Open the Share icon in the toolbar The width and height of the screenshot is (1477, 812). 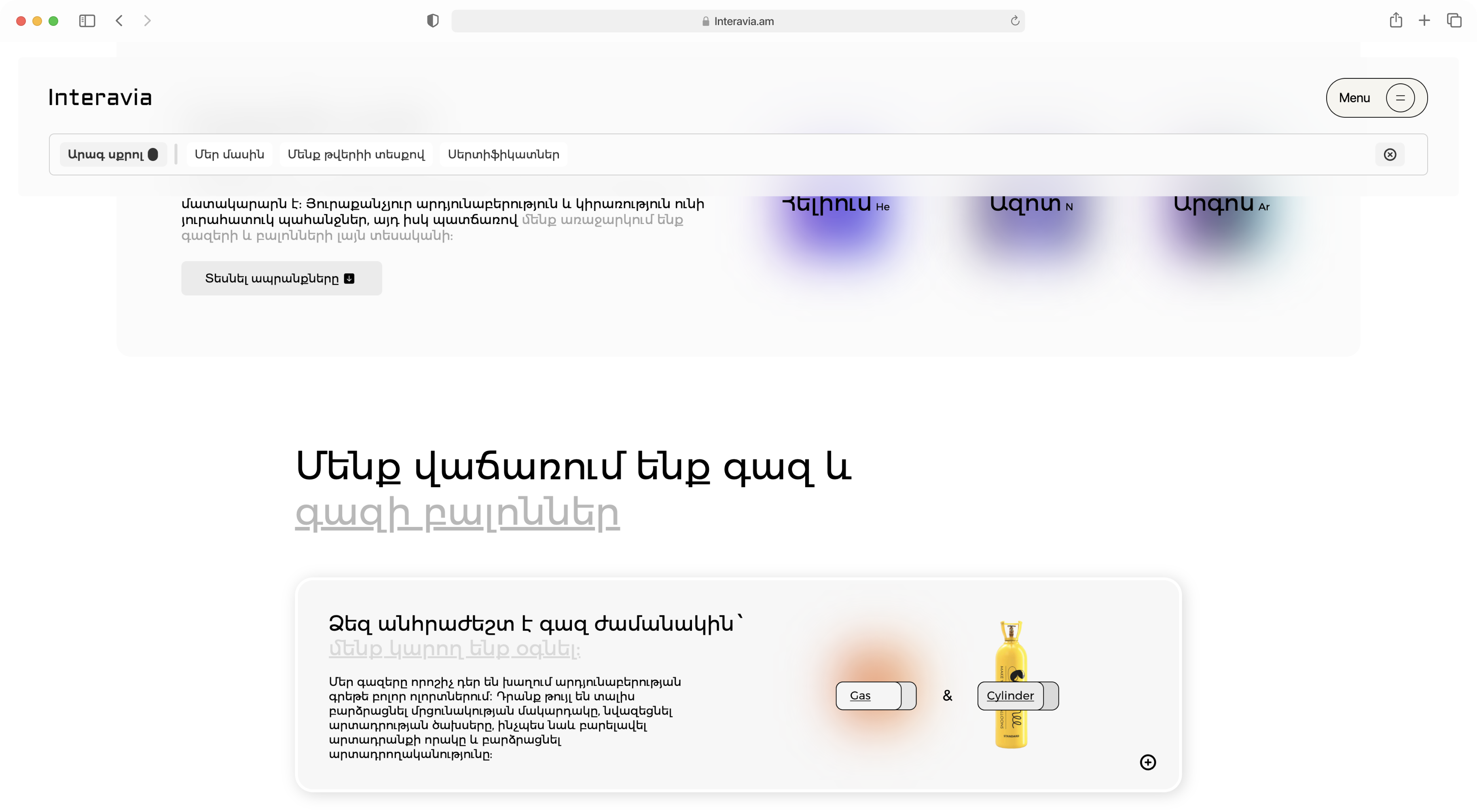coord(1396,21)
